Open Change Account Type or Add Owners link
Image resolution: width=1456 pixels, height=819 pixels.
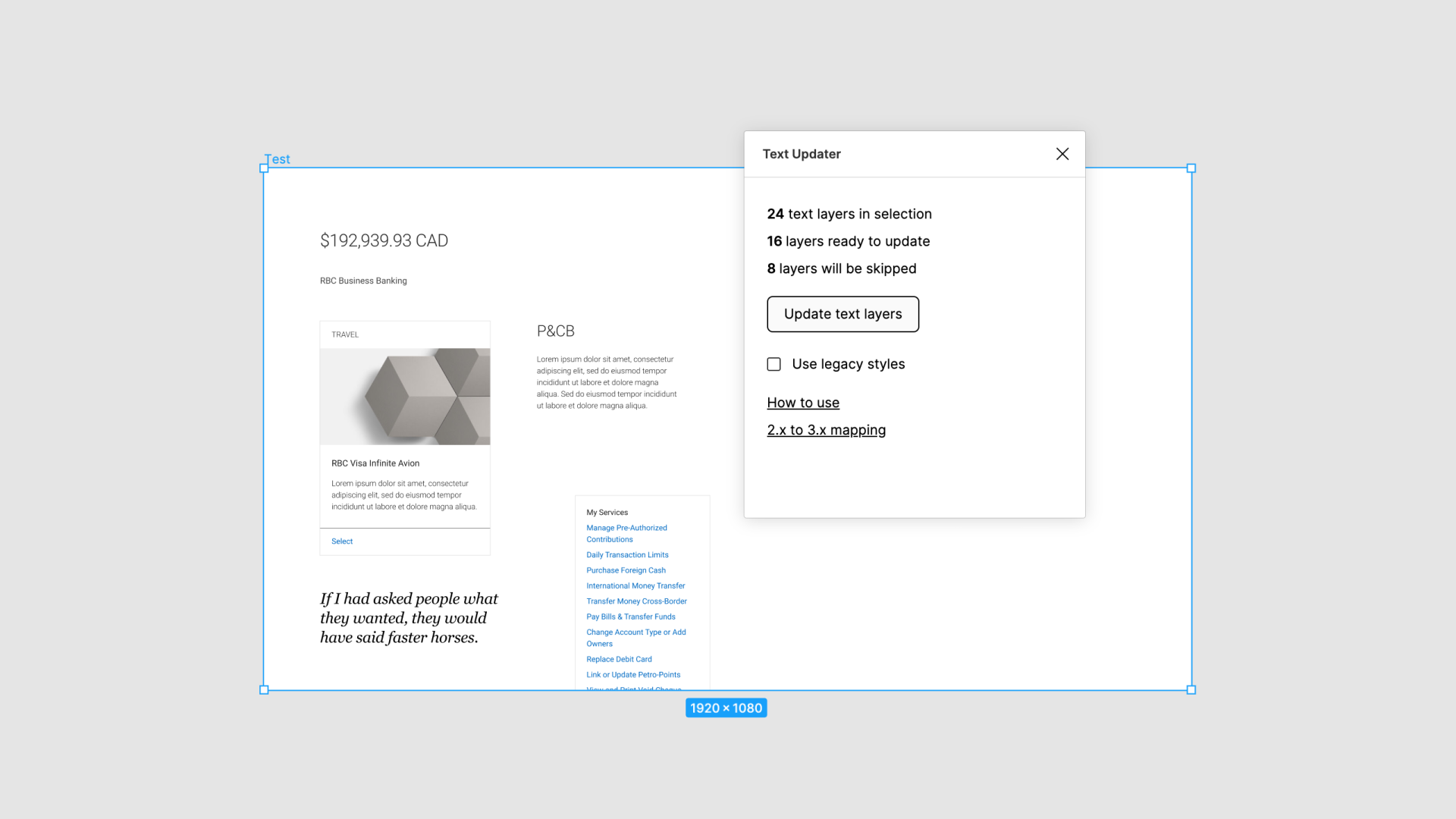tap(636, 638)
